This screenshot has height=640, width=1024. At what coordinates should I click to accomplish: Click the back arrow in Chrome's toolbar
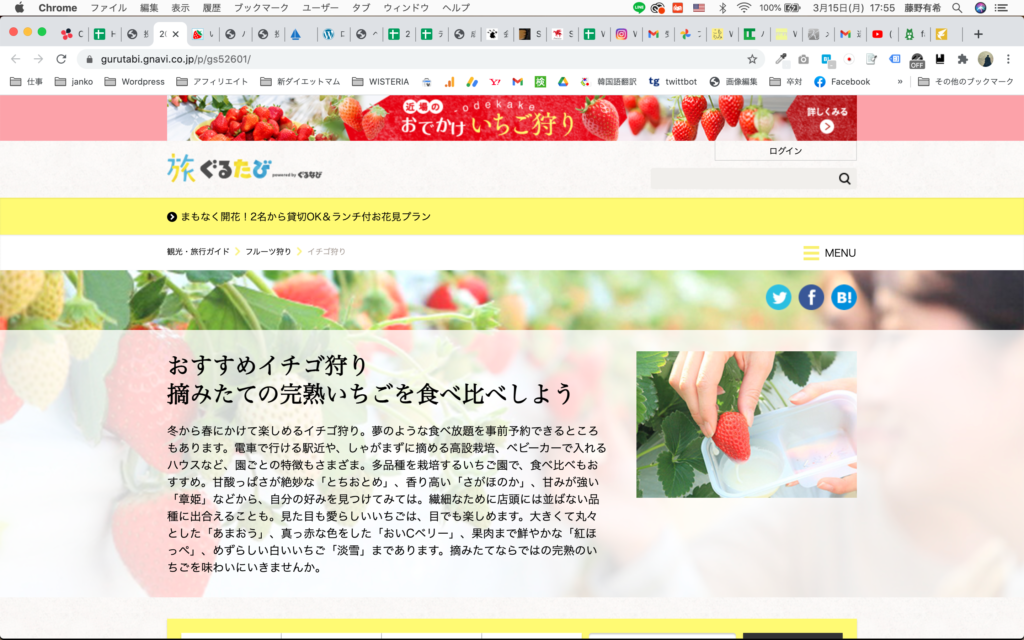(x=14, y=59)
